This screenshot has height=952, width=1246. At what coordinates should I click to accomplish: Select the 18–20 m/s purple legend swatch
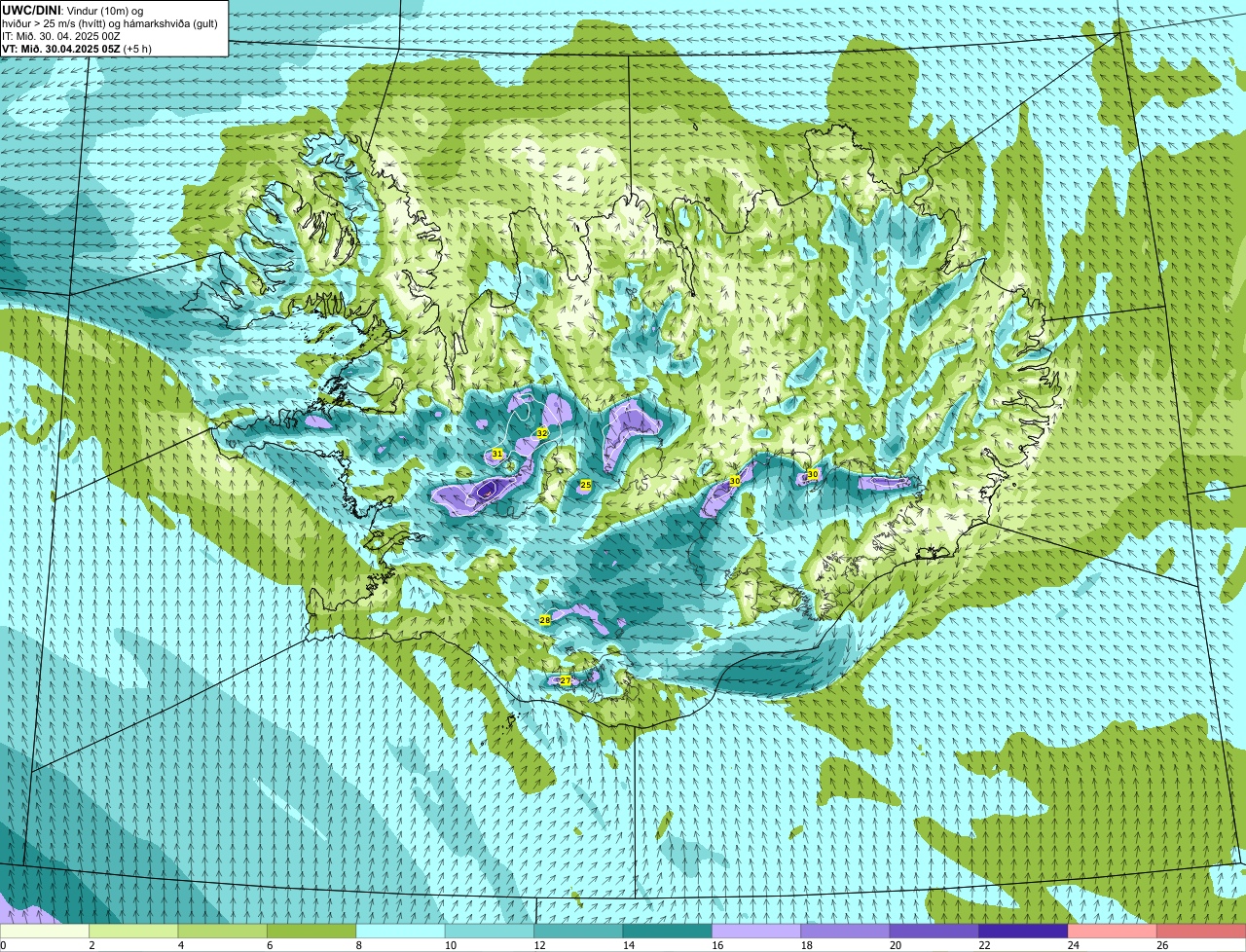point(846,931)
